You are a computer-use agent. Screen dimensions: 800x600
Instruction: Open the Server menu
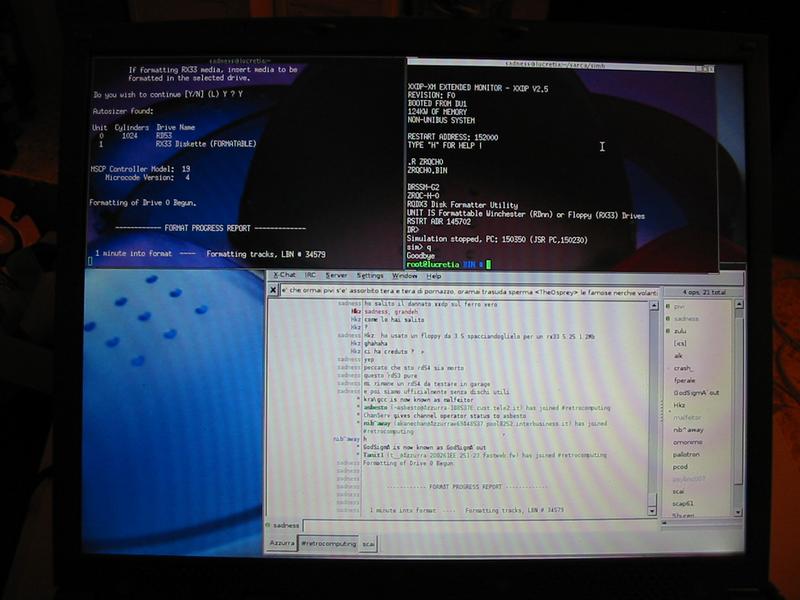(336, 276)
